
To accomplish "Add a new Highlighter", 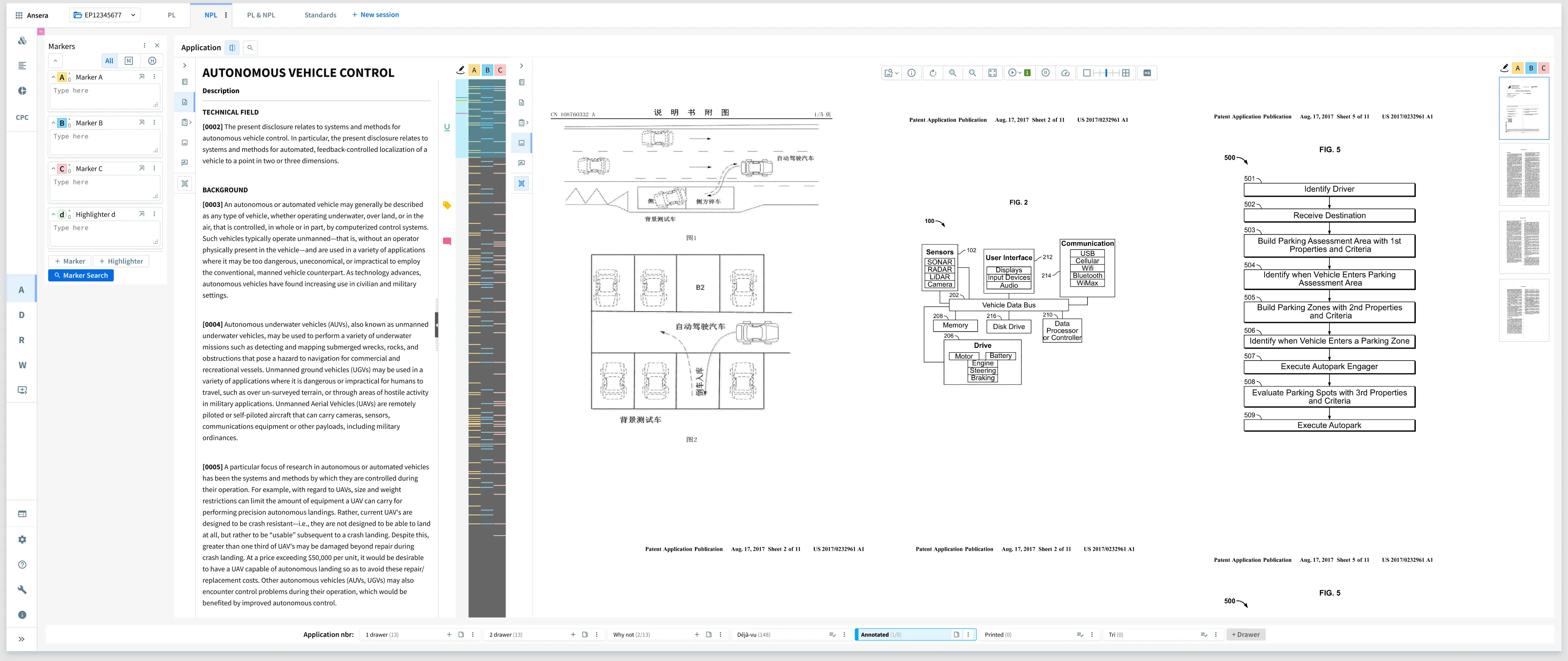I will (x=121, y=261).
